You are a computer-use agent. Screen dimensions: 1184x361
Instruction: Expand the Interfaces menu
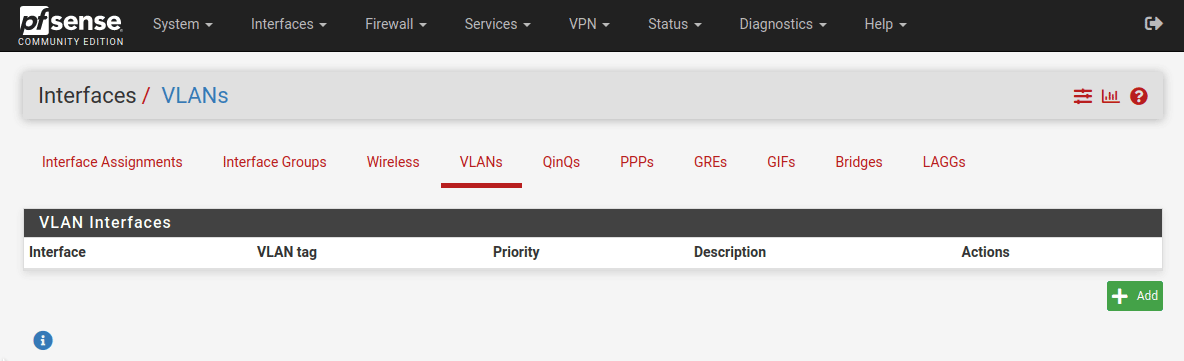pyautogui.click(x=288, y=24)
